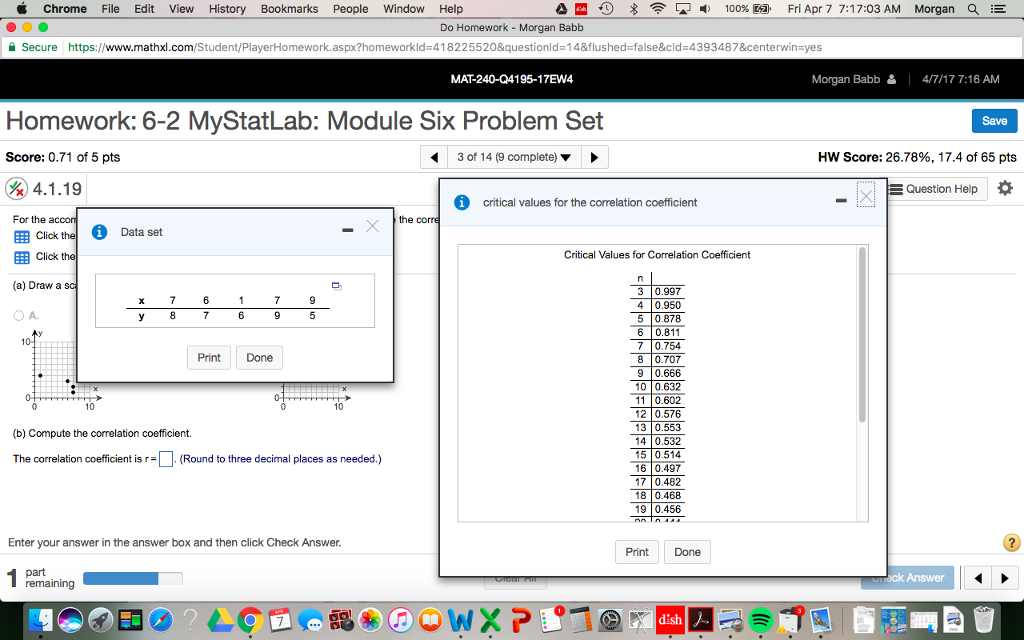Open Google Drive from the Dock
The height and width of the screenshot is (640, 1024).
pos(221,620)
